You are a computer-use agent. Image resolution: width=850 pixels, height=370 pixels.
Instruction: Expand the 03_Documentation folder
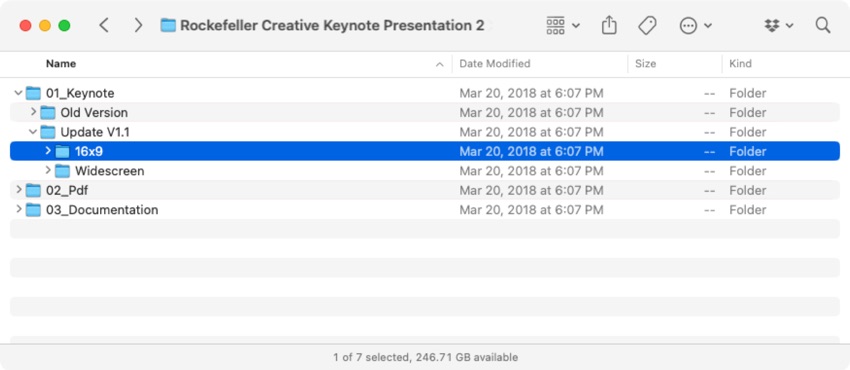[x=19, y=209]
